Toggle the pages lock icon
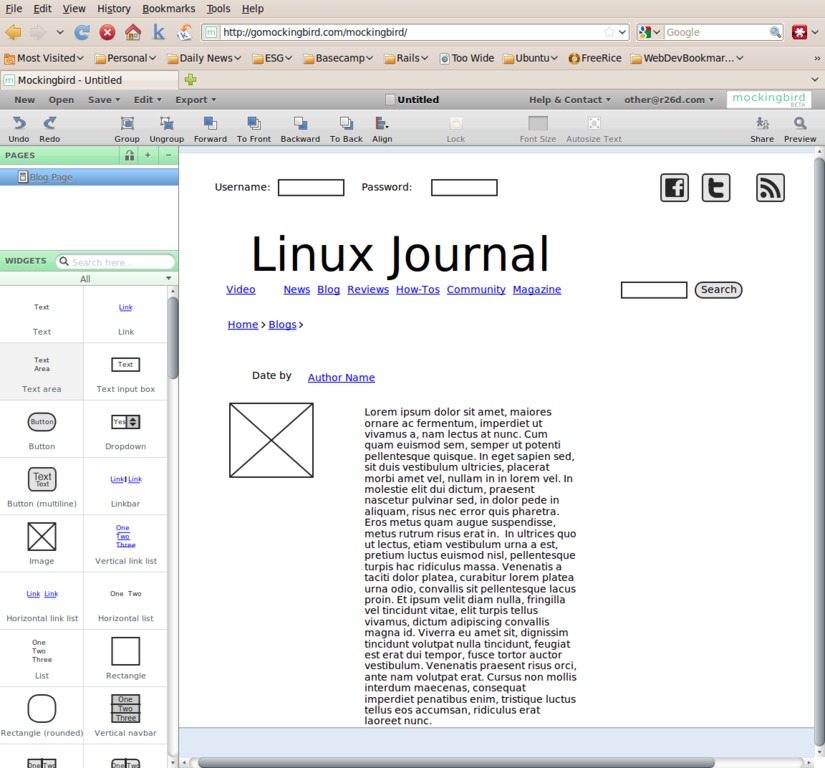The width and height of the screenshot is (825, 768). click(129, 156)
